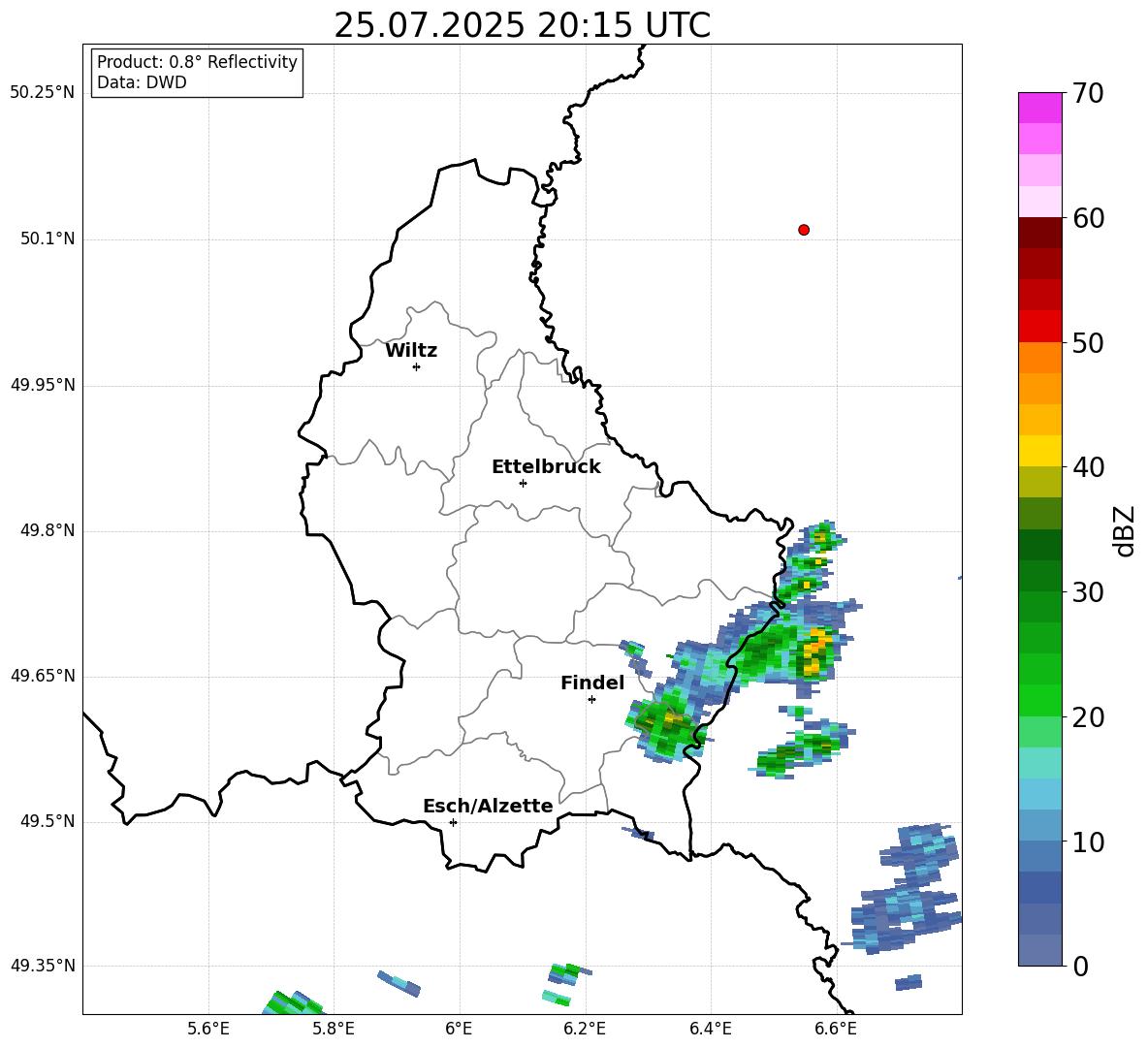
Task: Click the yellow-orange storm core near 6.6°E
Action: pos(815,651)
